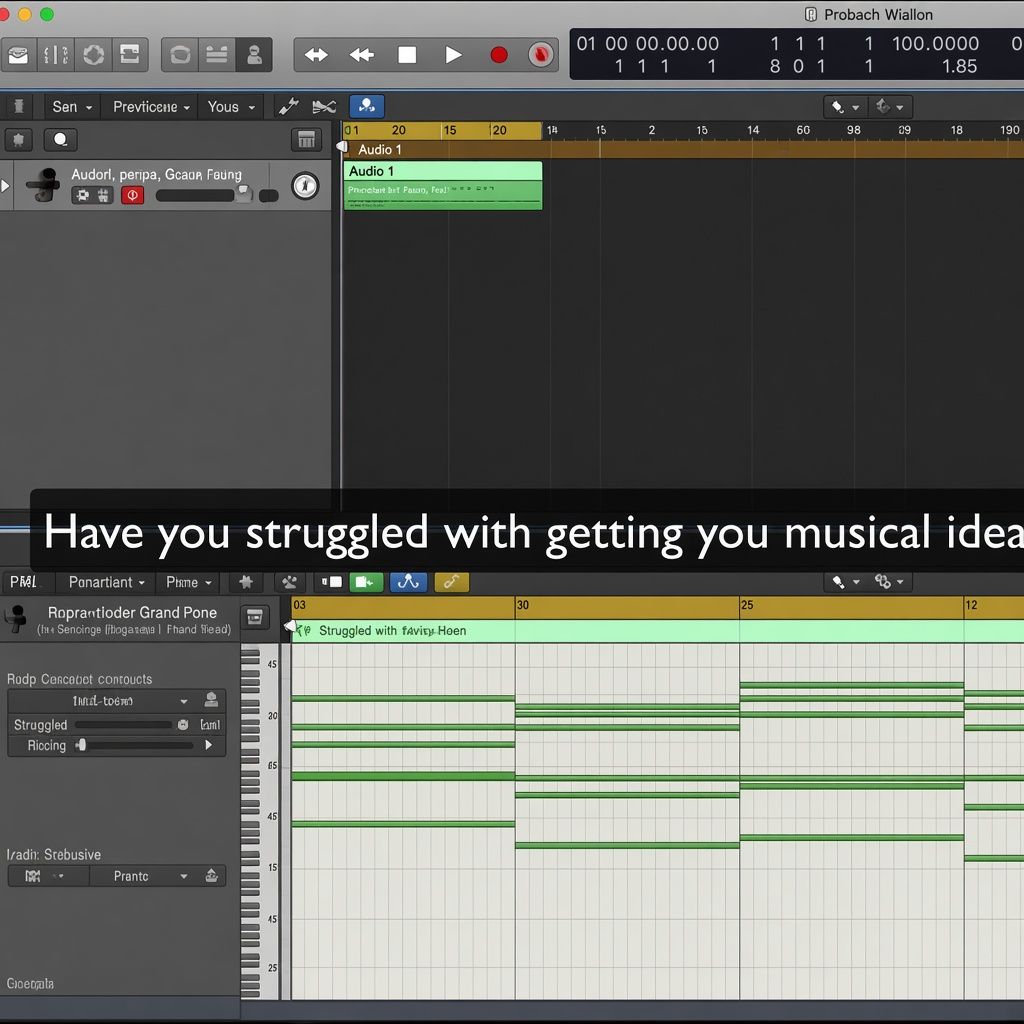Image resolution: width=1024 pixels, height=1024 pixels.
Task: Click the piano roll dots icon before the white button
Action: [289, 582]
